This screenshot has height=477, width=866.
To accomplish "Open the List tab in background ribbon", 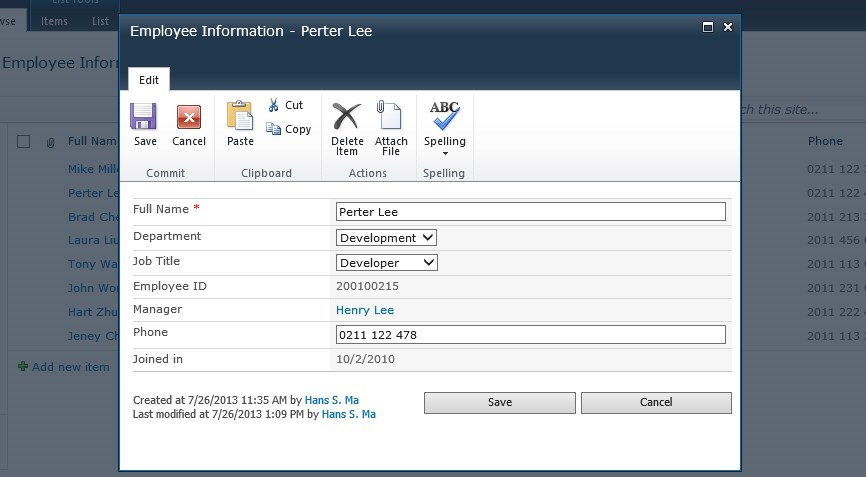I will [x=100, y=21].
